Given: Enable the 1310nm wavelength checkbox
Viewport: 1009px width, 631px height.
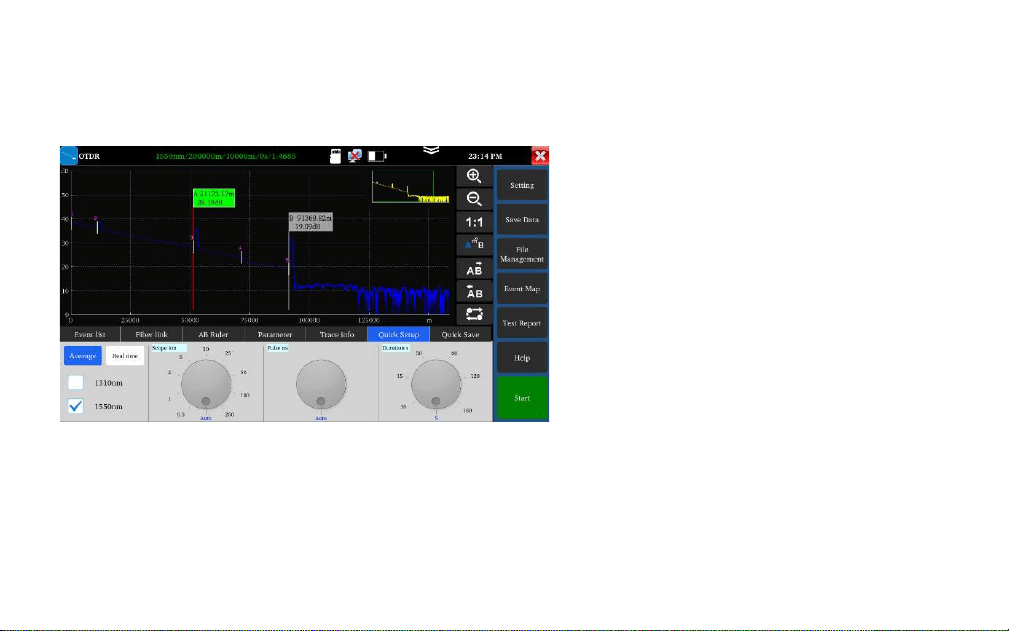Looking at the screenshot, I should 76,383.
